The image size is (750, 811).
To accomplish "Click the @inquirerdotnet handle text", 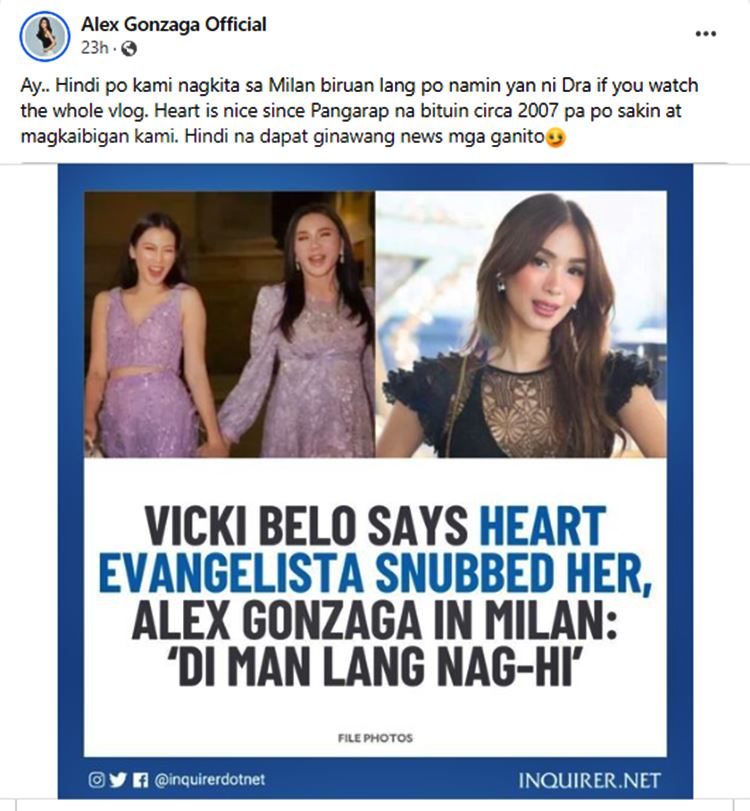I will (209, 779).
